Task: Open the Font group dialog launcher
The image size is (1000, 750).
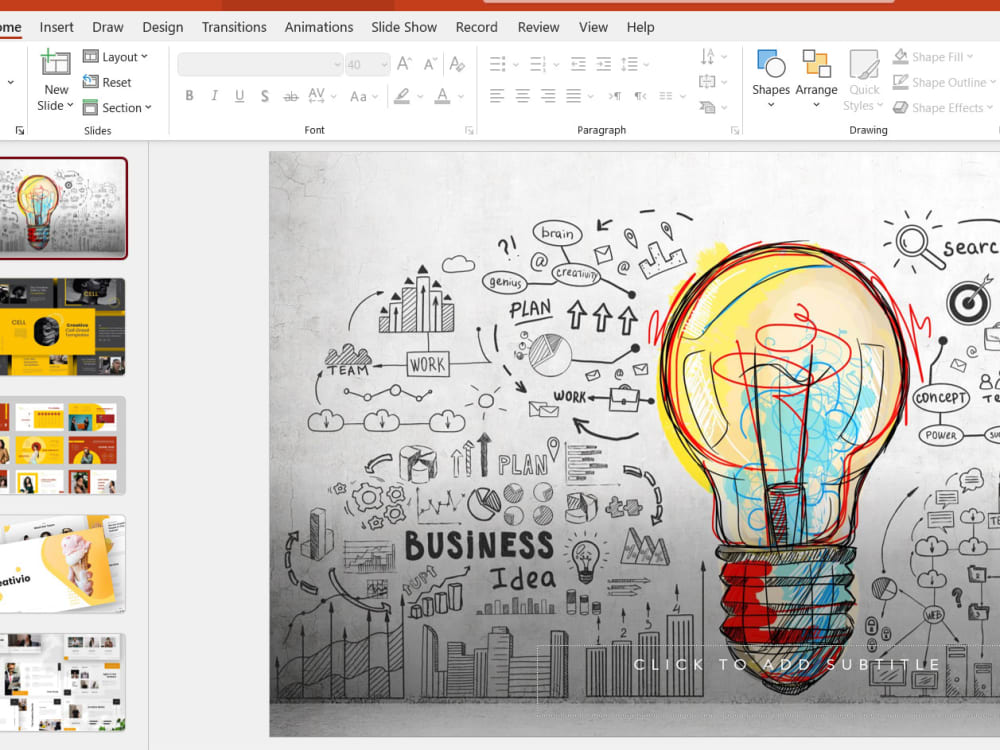Action: click(469, 130)
